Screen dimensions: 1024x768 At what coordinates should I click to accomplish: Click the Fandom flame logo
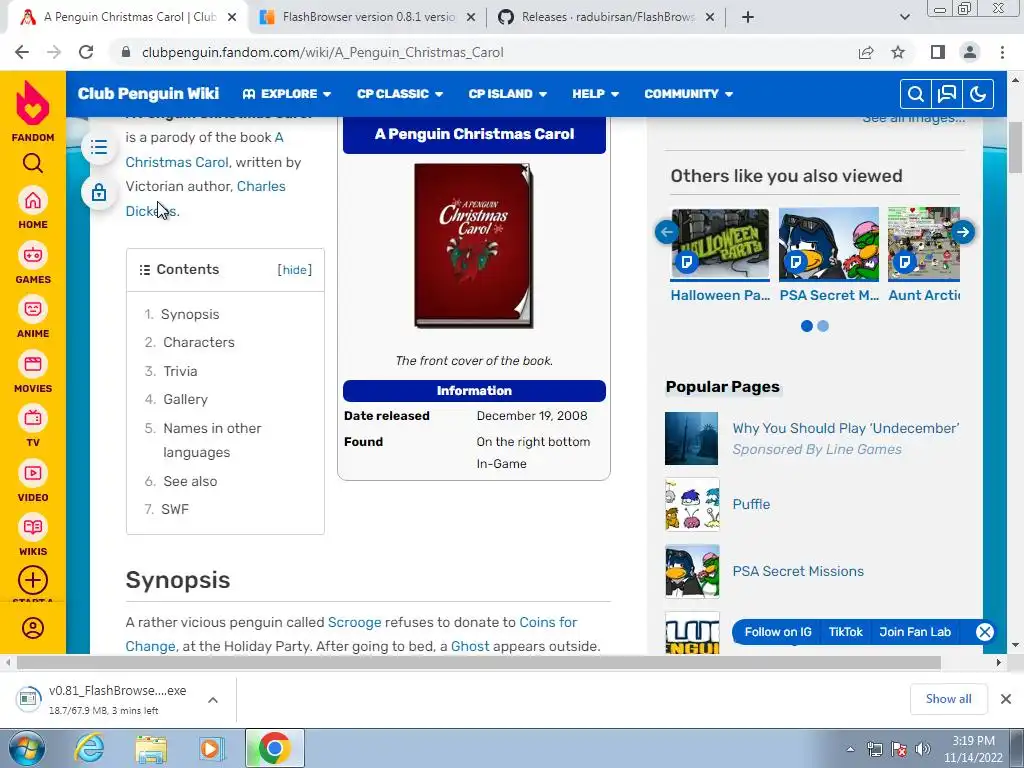(33, 103)
